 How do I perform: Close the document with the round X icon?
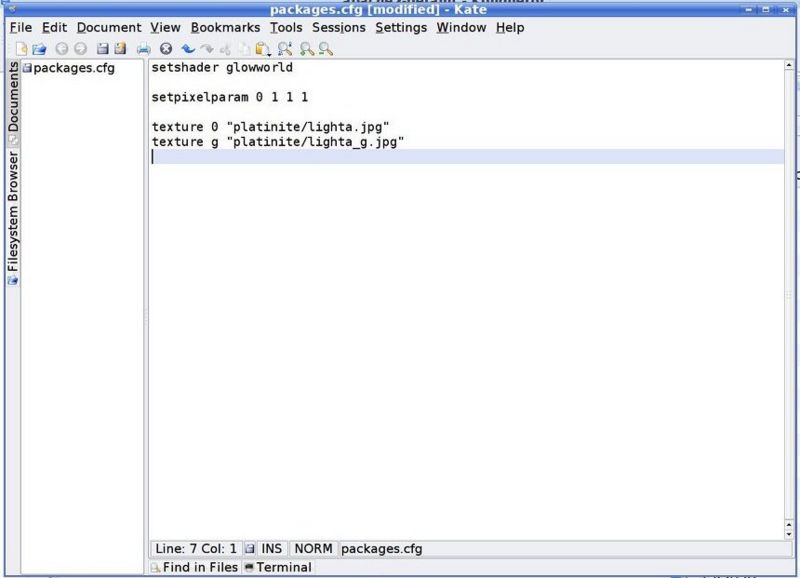click(166, 48)
